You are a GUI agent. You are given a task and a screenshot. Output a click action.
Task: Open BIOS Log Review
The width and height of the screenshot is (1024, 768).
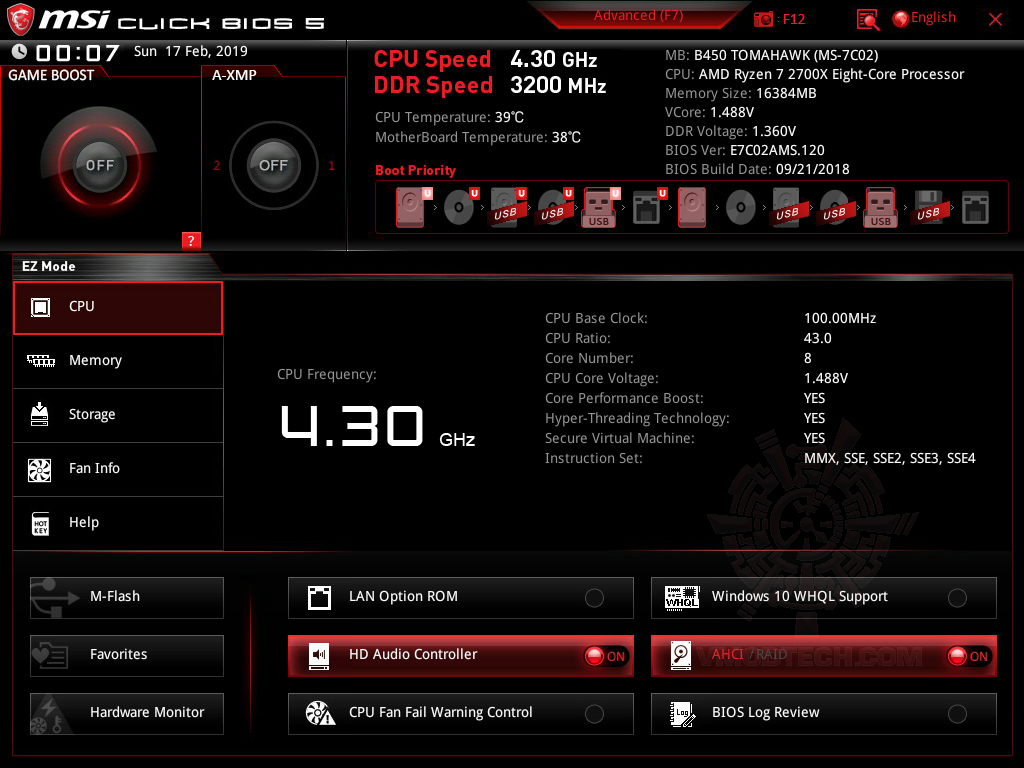coord(957,713)
